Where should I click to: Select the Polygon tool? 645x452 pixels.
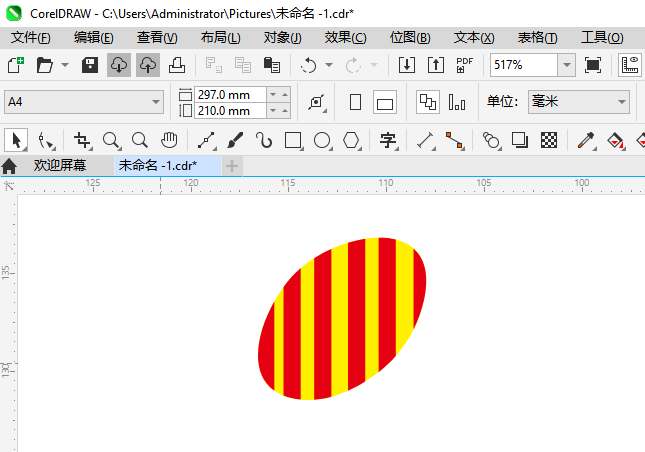[352, 141]
